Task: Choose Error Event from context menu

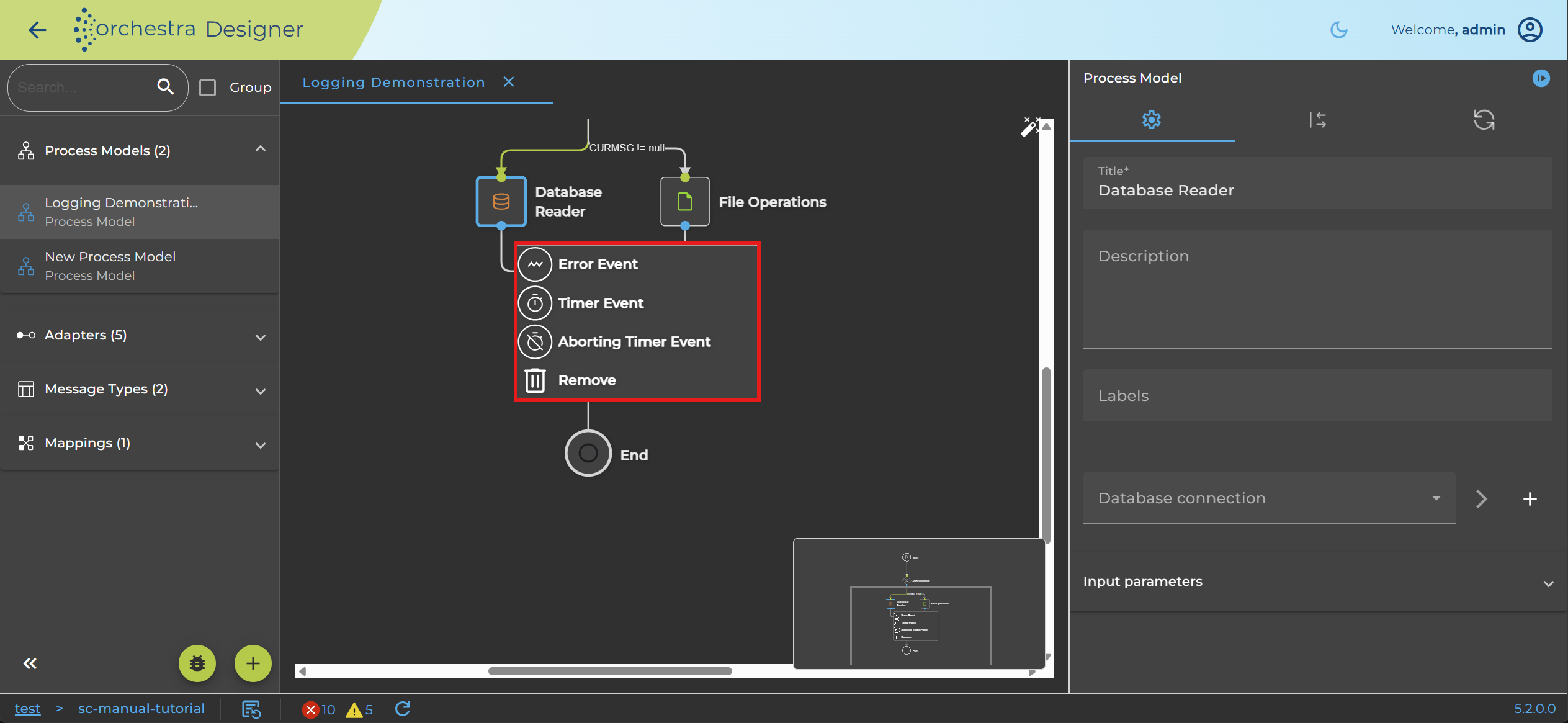Action: [x=637, y=264]
